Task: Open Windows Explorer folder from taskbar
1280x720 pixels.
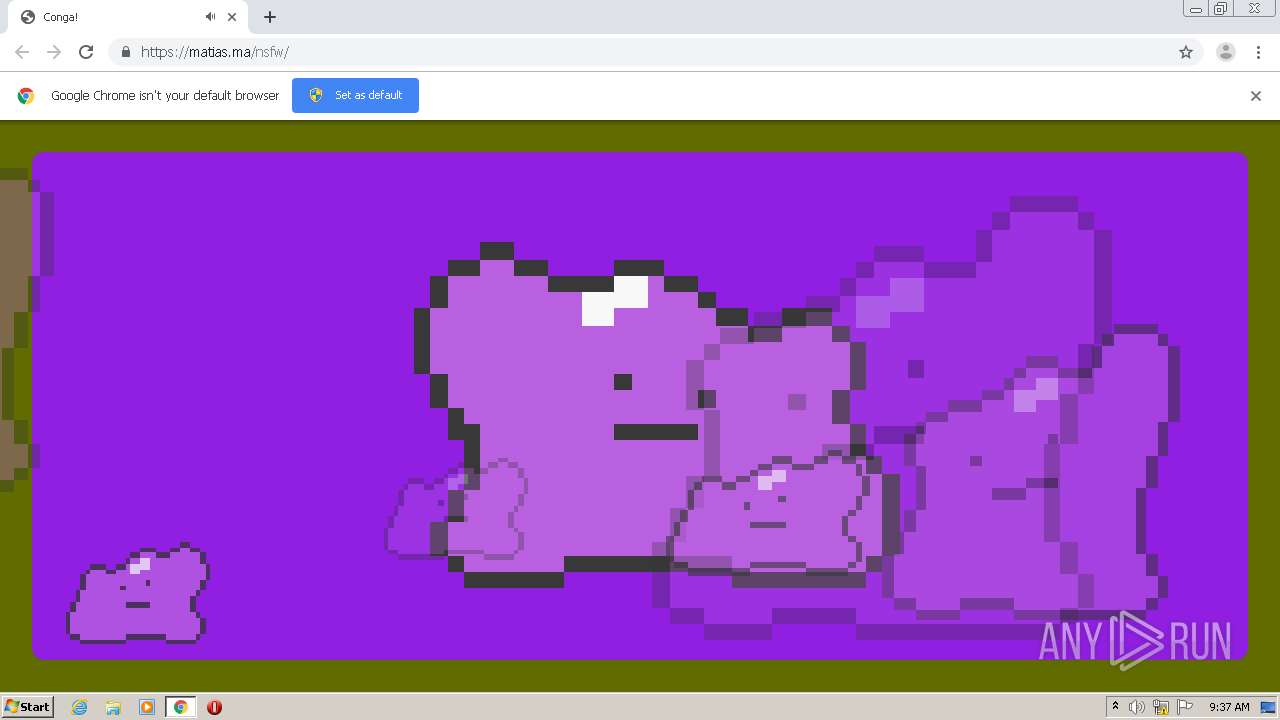Action: click(113, 707)
